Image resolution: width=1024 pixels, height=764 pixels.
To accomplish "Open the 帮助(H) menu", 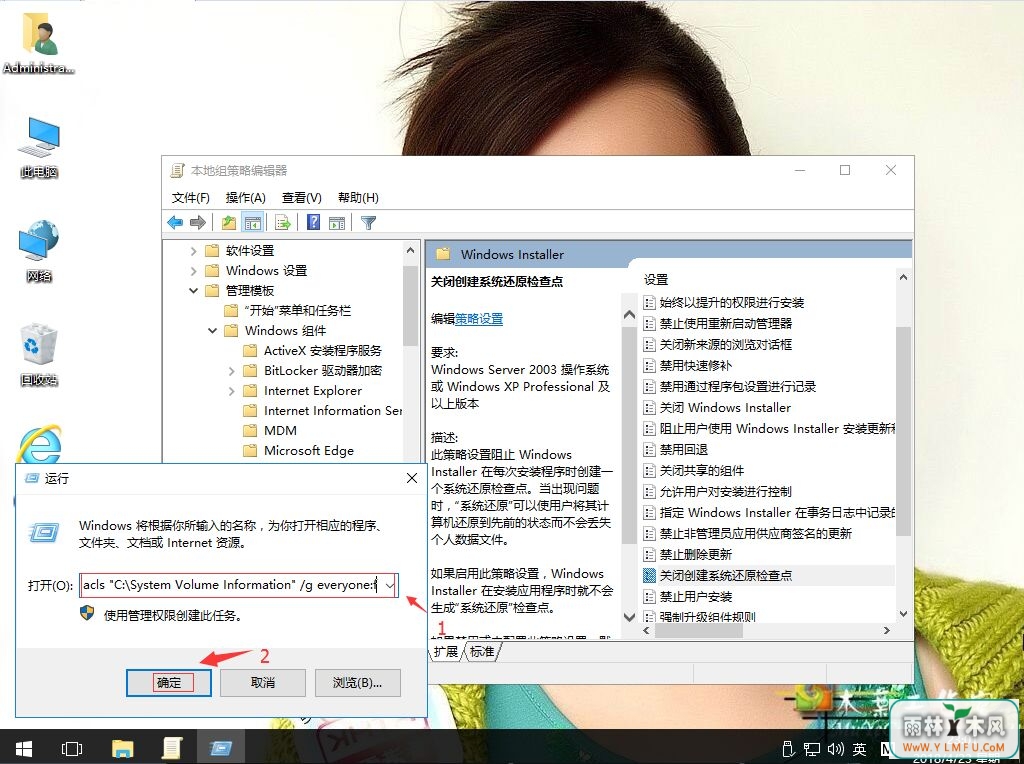I will point(358,197).
